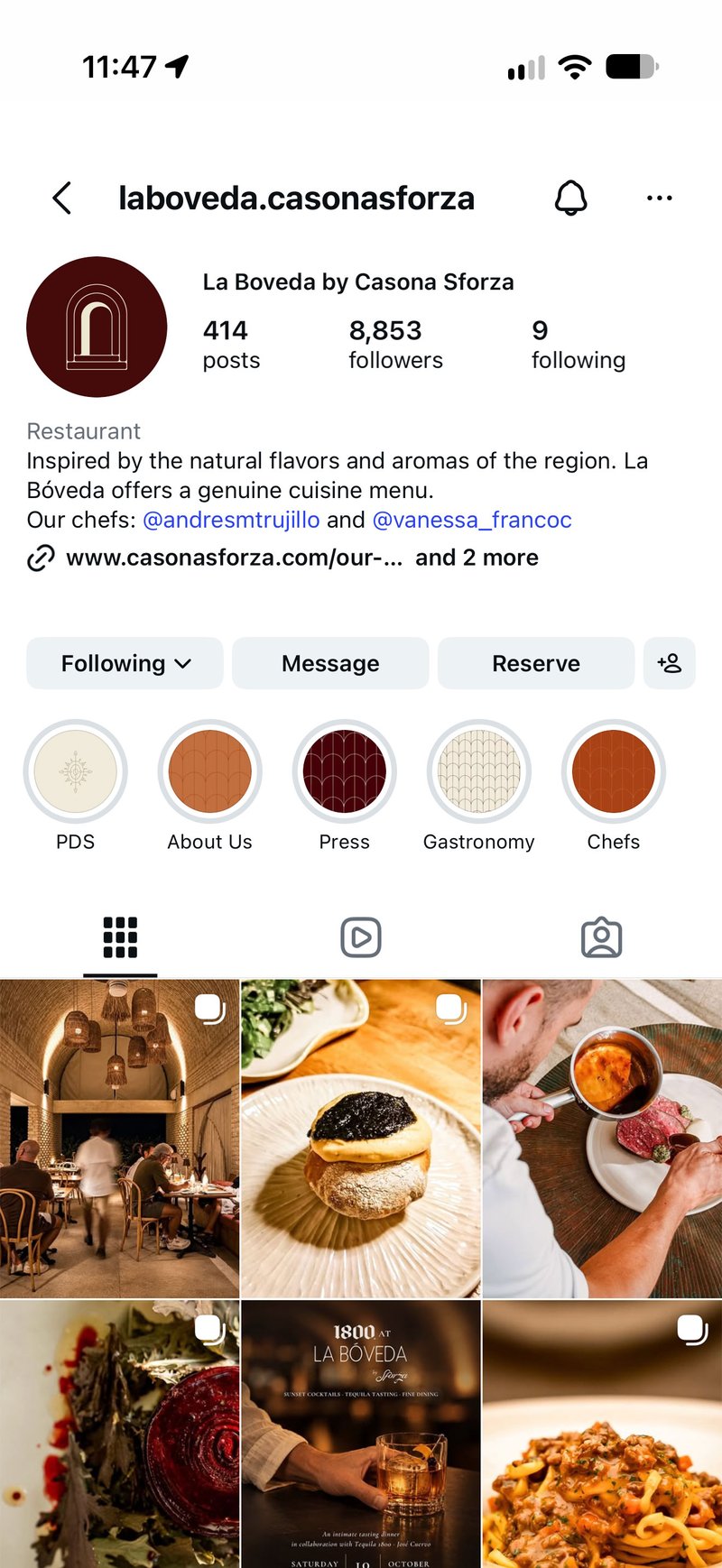722x1568 pixels.
Task: Expand the 'and 2 more' links
Action: 477,558
